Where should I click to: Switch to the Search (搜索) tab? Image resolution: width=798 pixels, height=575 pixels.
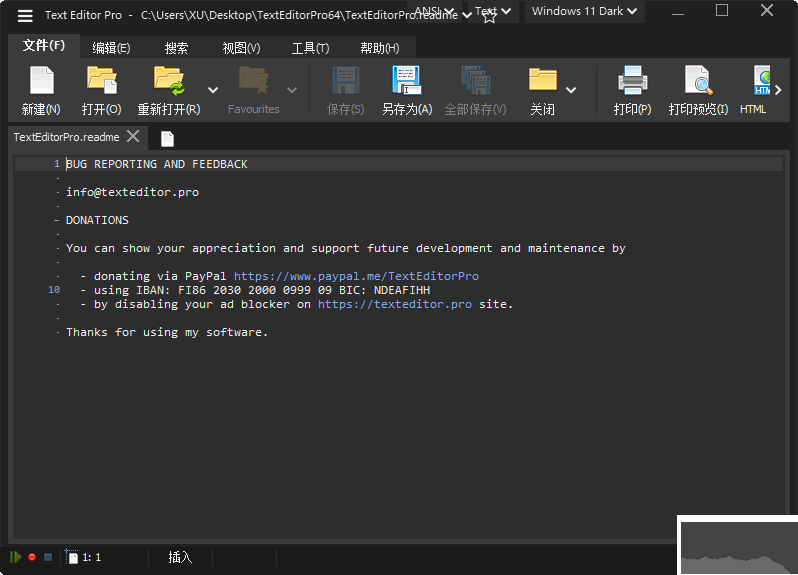point(176,48)
